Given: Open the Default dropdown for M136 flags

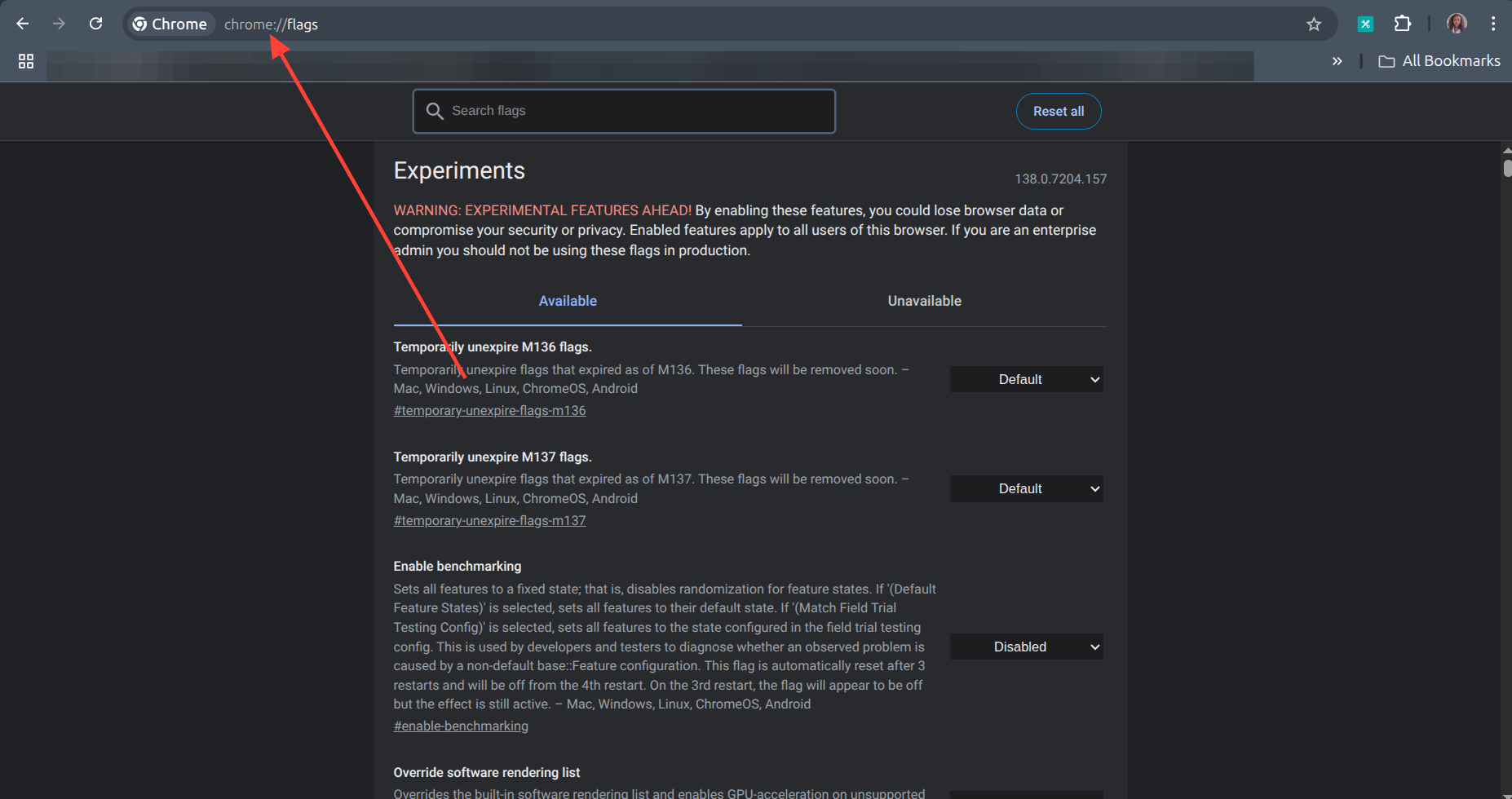Looking at the screenshot, I should point(1026,378).
